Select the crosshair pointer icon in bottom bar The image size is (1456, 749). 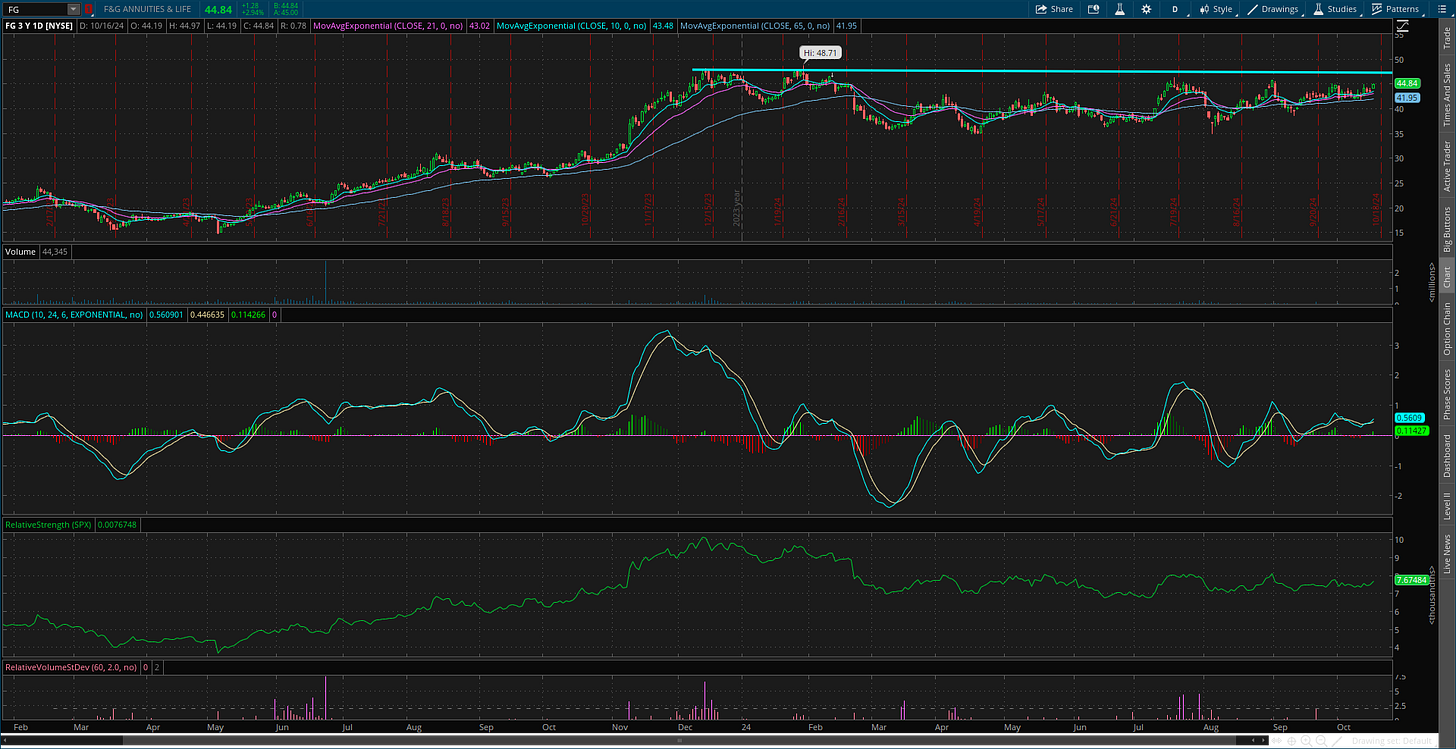(x=1292, y=741)
